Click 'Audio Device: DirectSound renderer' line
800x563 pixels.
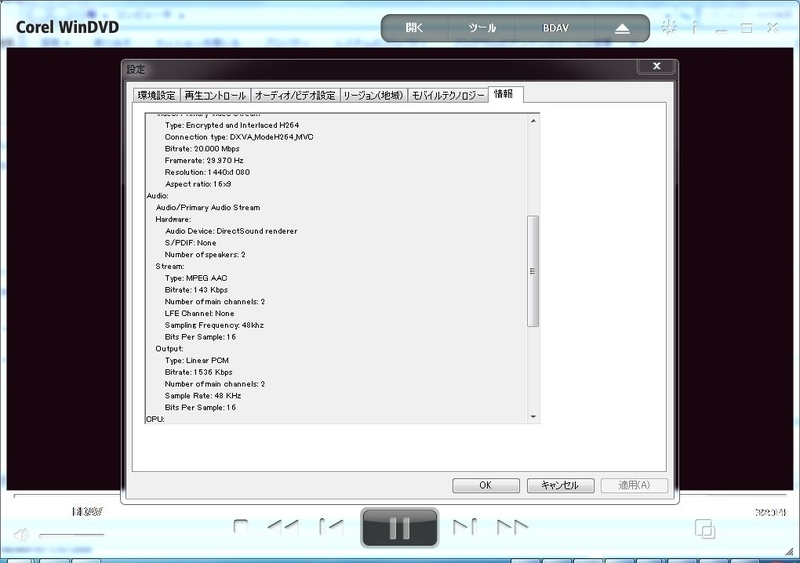(231, 231)
